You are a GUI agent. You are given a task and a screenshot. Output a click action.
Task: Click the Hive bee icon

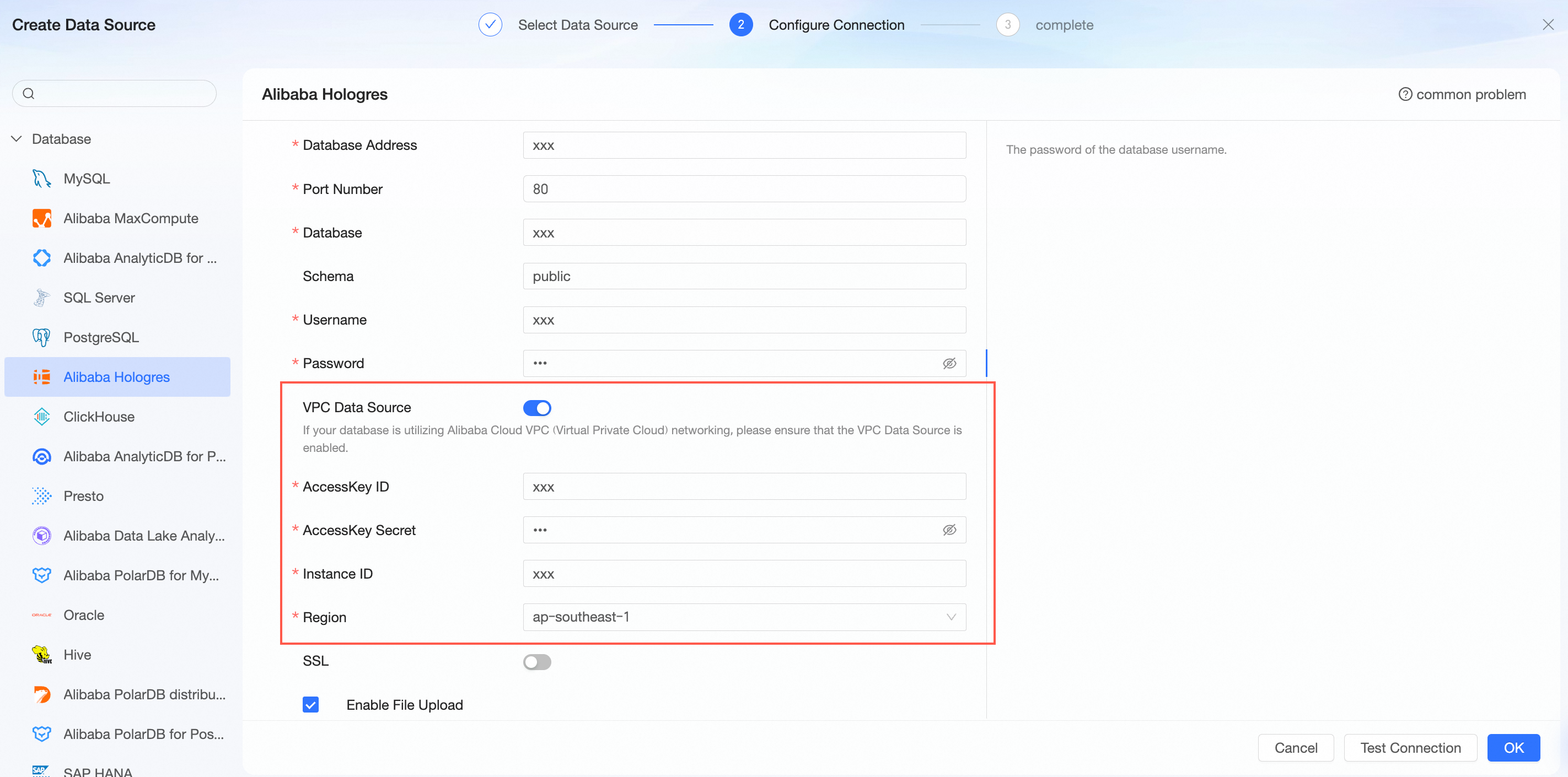click(x=41, y=655)
